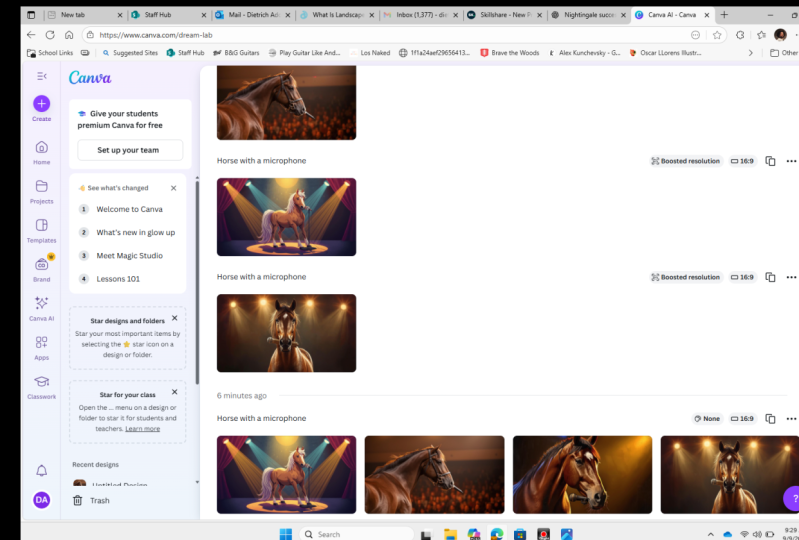Viewport: 799px width, 540px height.
Task: Open more options for second boosted row
Action: pos(791,277)
